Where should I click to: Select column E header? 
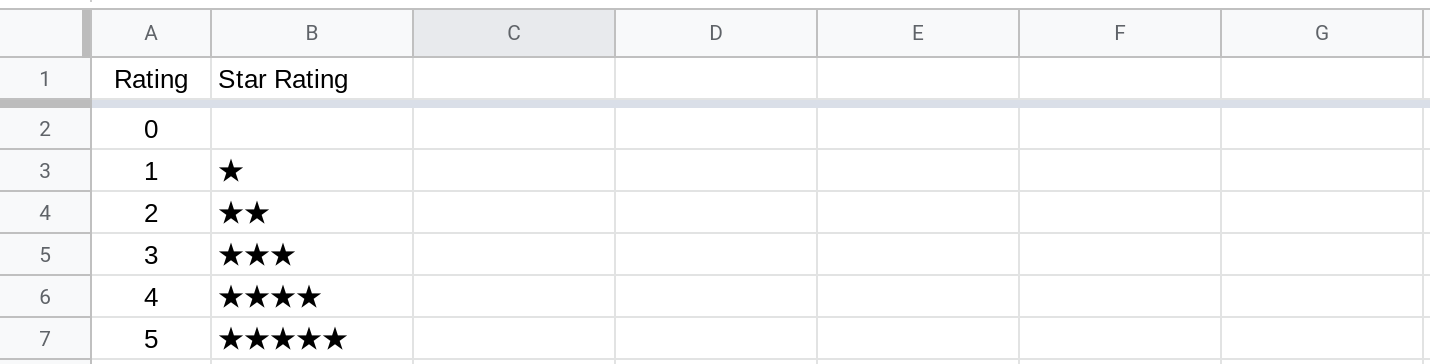click(x=918, y=33)
